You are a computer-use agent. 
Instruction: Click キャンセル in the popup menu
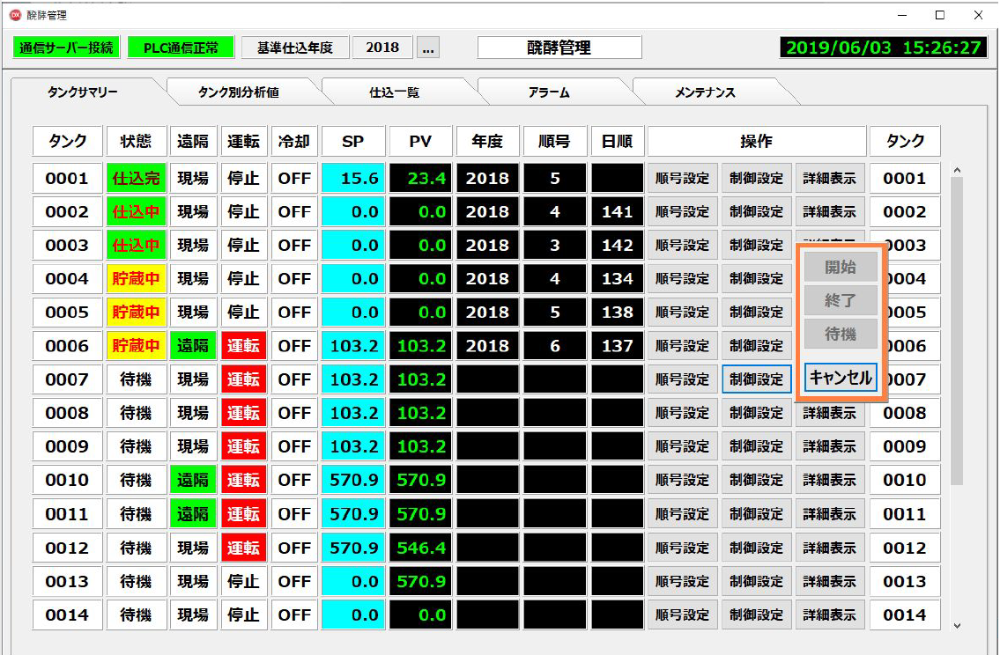pos(841,378)
